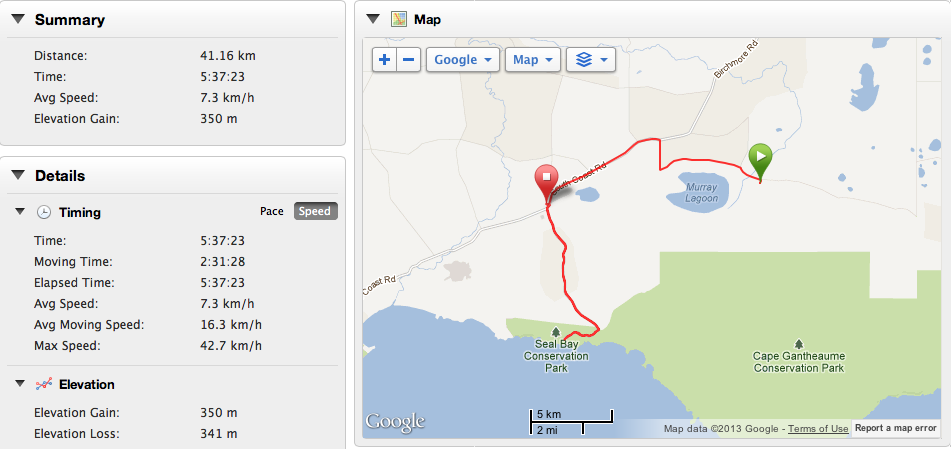This screenshot has height=449, width=952.
Task: Click Report a map error
Action: [x=896, y=429]
